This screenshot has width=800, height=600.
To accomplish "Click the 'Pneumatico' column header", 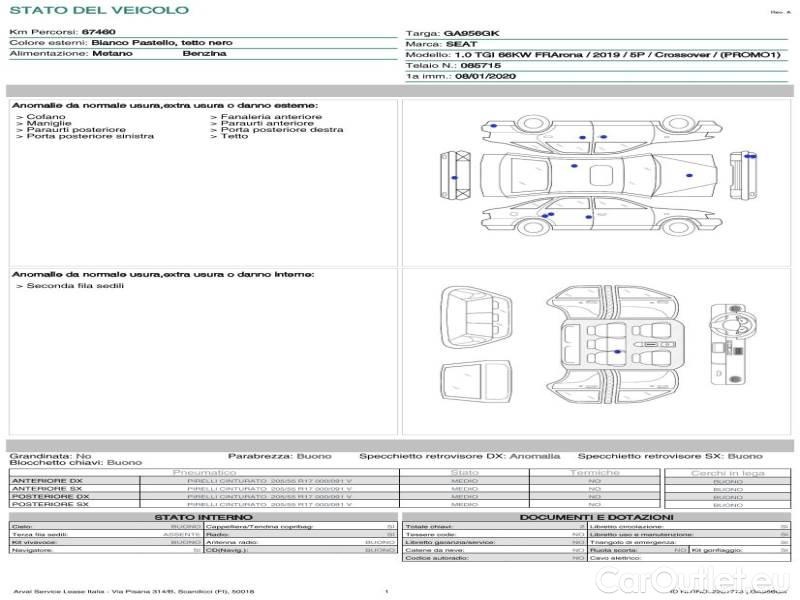I will click(204, 472).
